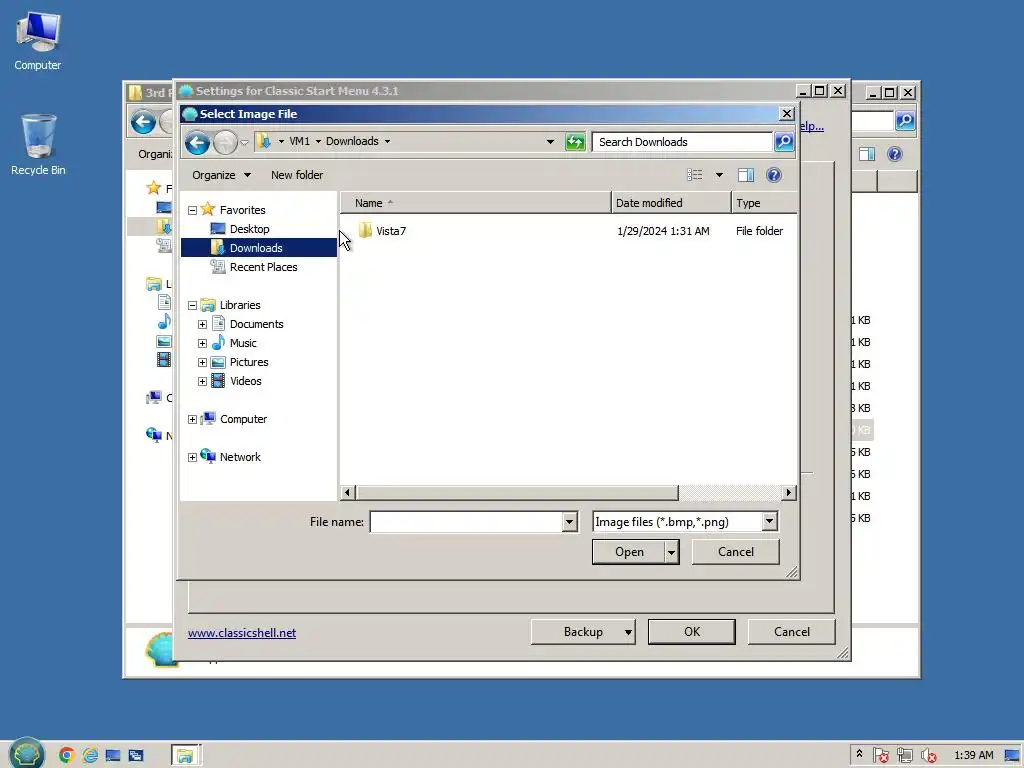
Task: Click the File name input field
Action: (466, 521)
